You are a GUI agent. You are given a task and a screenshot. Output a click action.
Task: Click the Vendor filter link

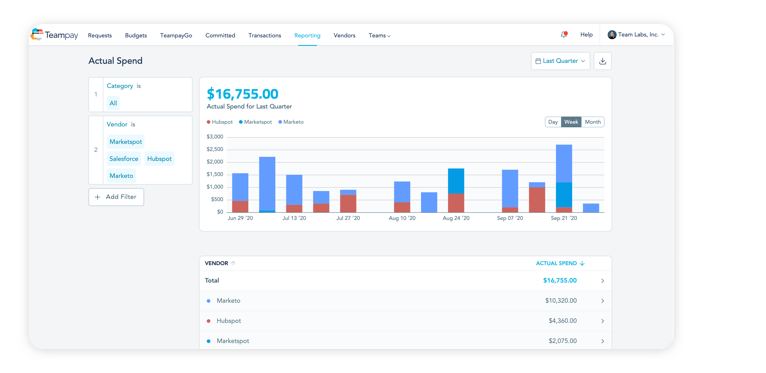point(117,124)
